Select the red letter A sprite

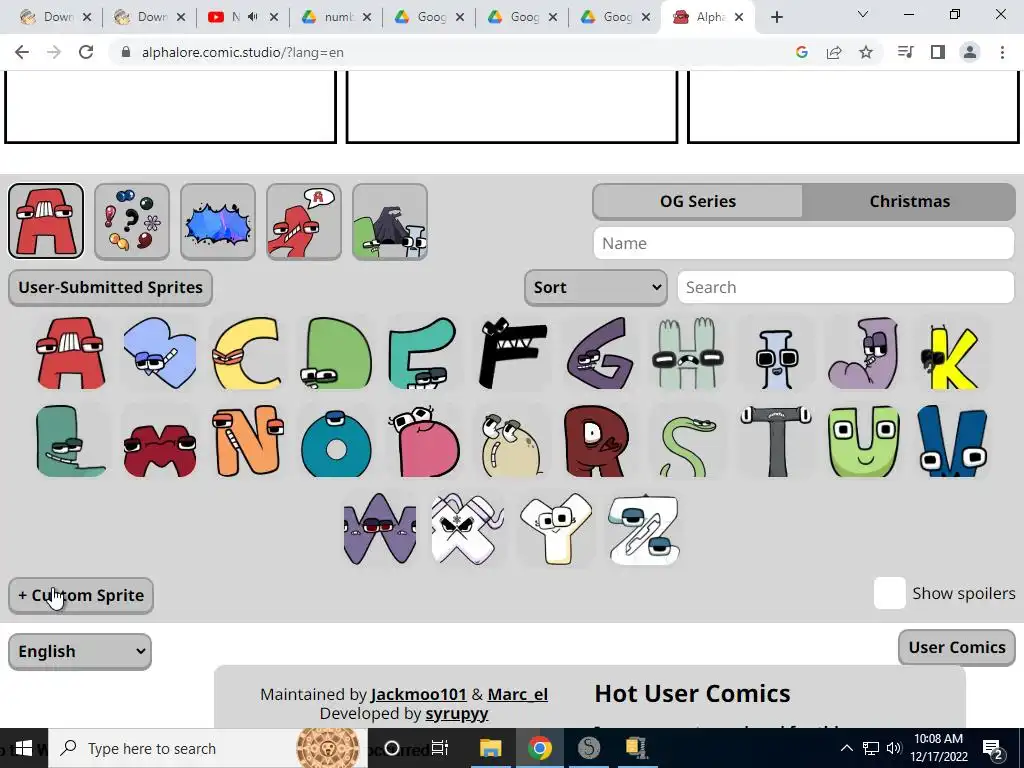[71, 353]
